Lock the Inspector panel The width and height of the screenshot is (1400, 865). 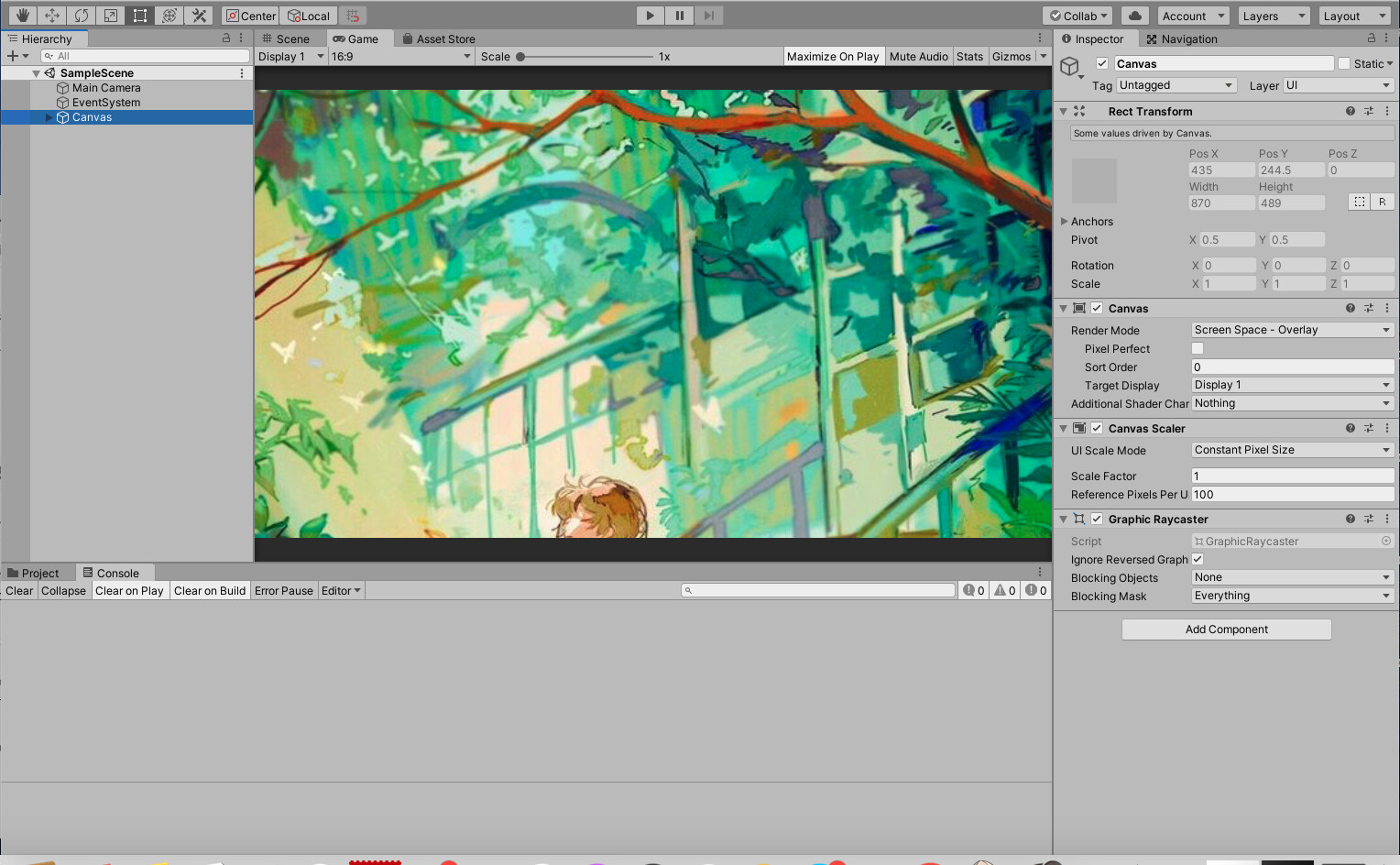click(x=1372, y=38)
